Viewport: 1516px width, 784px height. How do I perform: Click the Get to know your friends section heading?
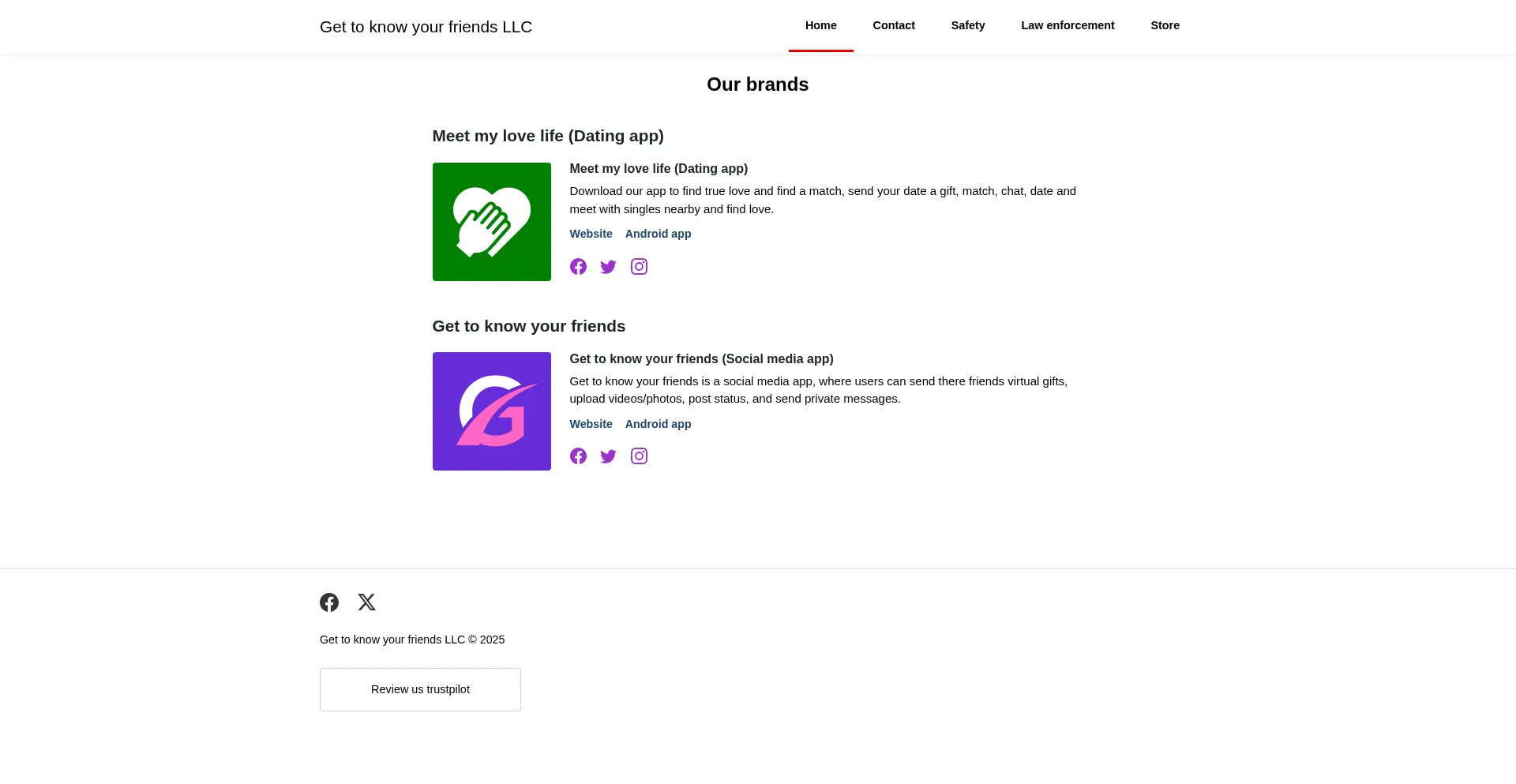[529, 326]
